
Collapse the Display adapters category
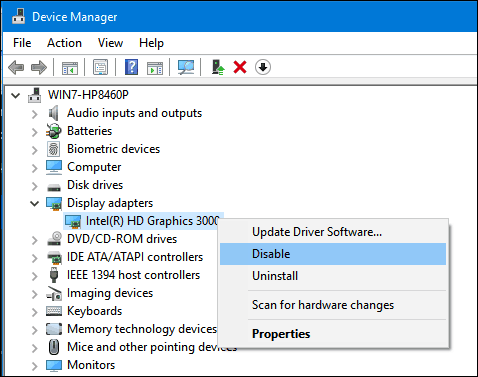click(x=34, y=203)
